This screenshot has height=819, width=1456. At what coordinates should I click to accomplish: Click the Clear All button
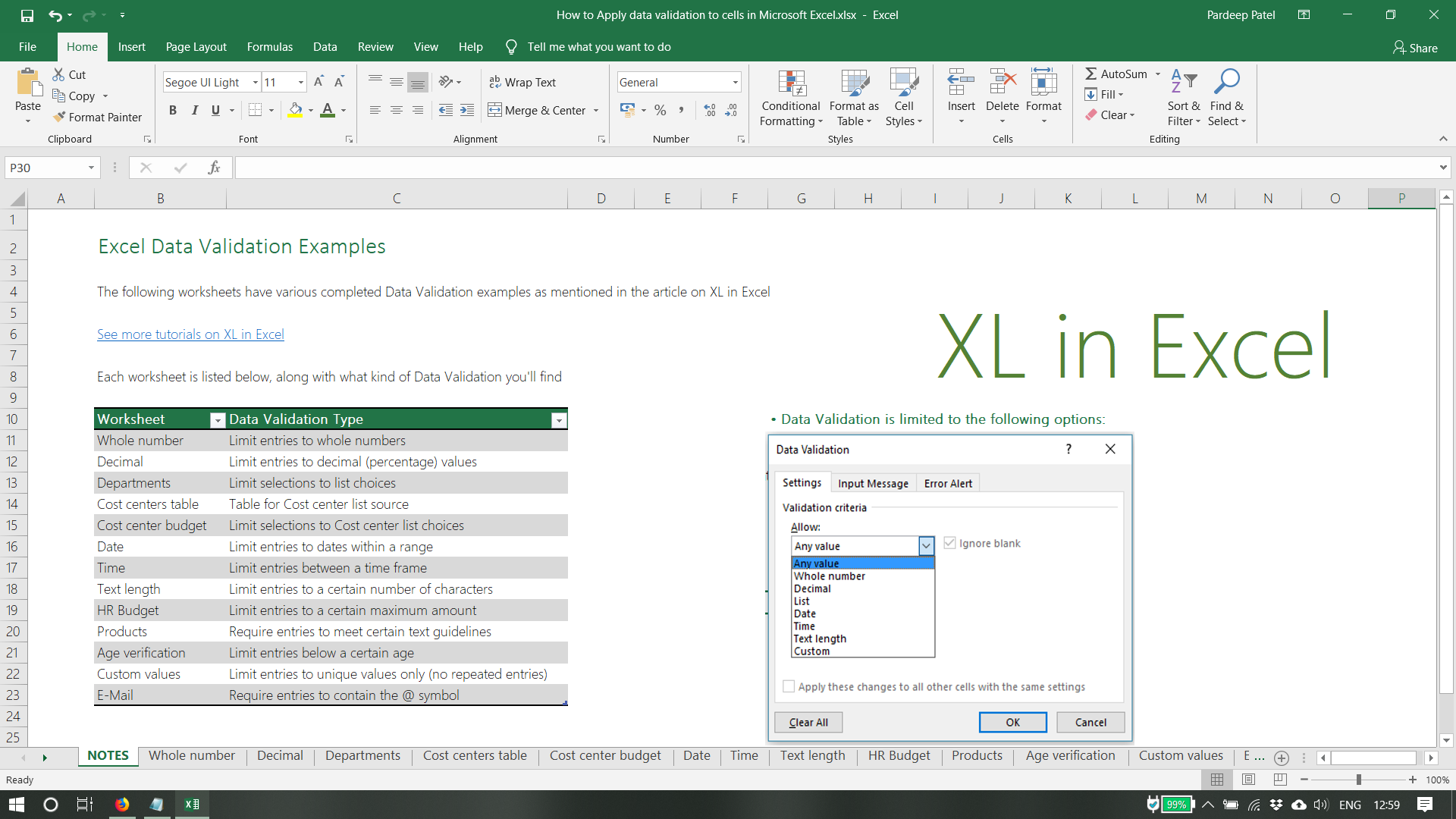coord(808,722)
